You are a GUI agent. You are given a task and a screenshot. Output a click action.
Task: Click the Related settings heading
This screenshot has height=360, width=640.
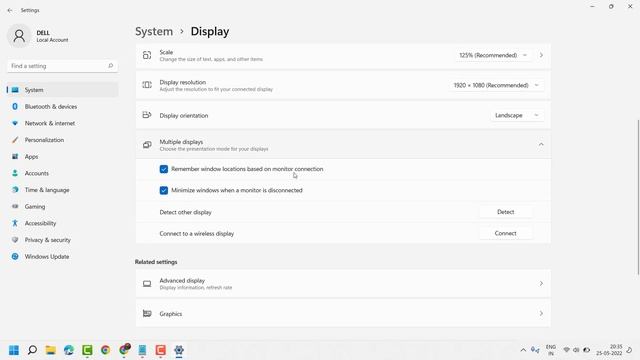point(156,262)
